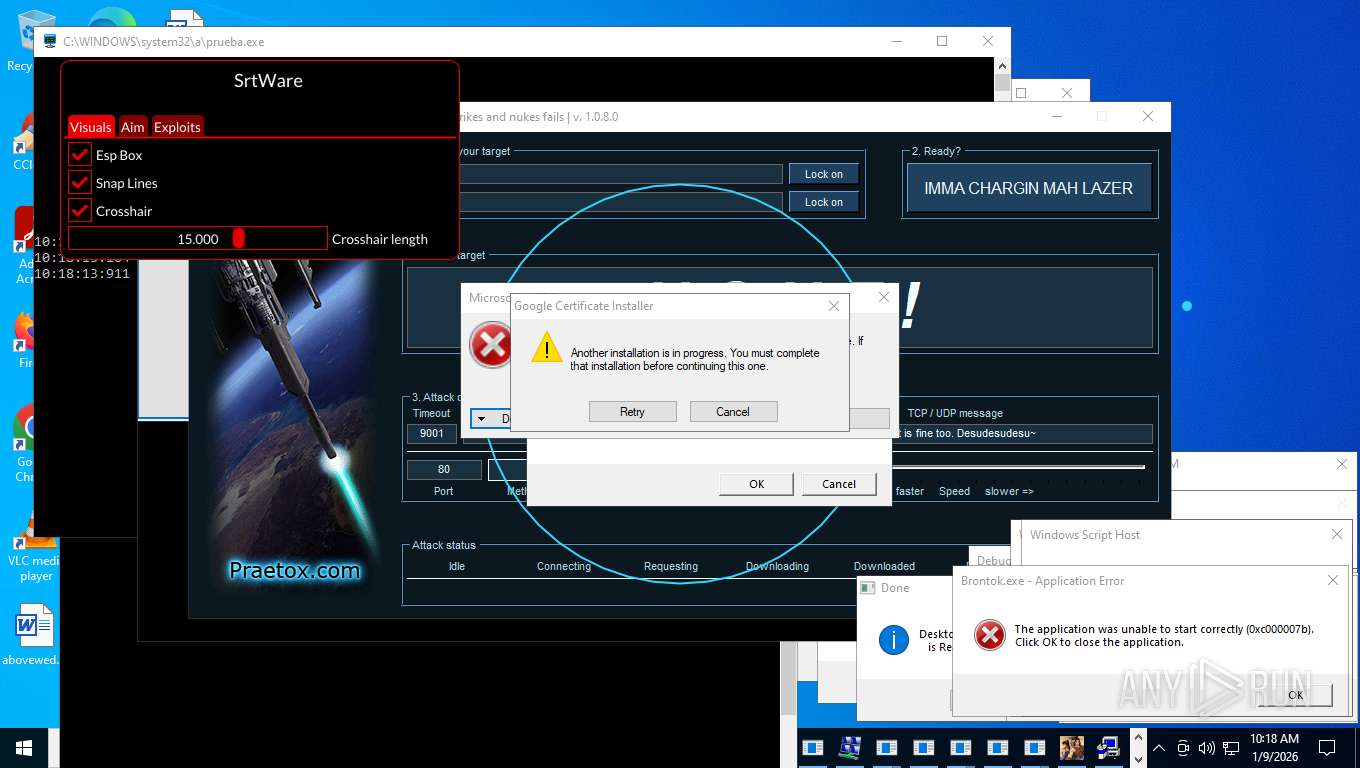
Task: Click the speed slider track in LOIC
Action: click(x=1020, y=467)
